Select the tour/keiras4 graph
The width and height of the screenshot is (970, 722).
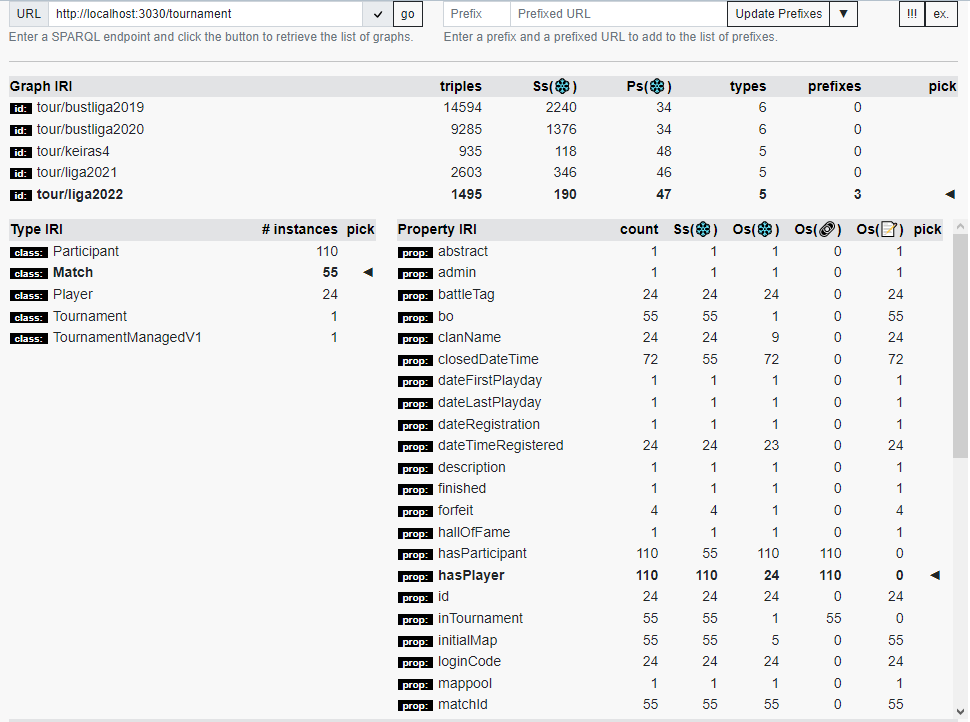[73, 151]
